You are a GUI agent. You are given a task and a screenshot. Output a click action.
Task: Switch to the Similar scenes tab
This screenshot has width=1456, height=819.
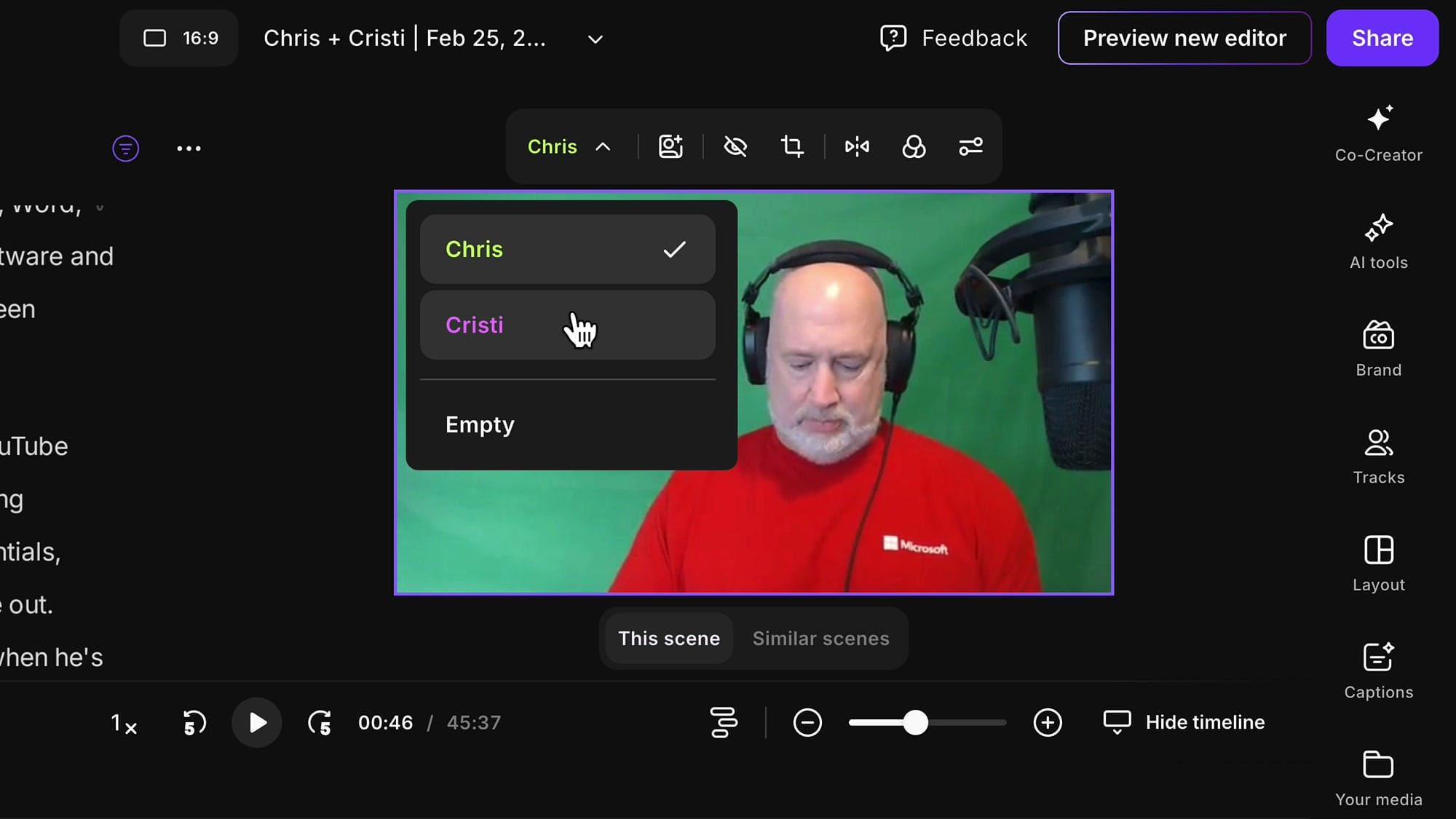(x=820, y=638)
